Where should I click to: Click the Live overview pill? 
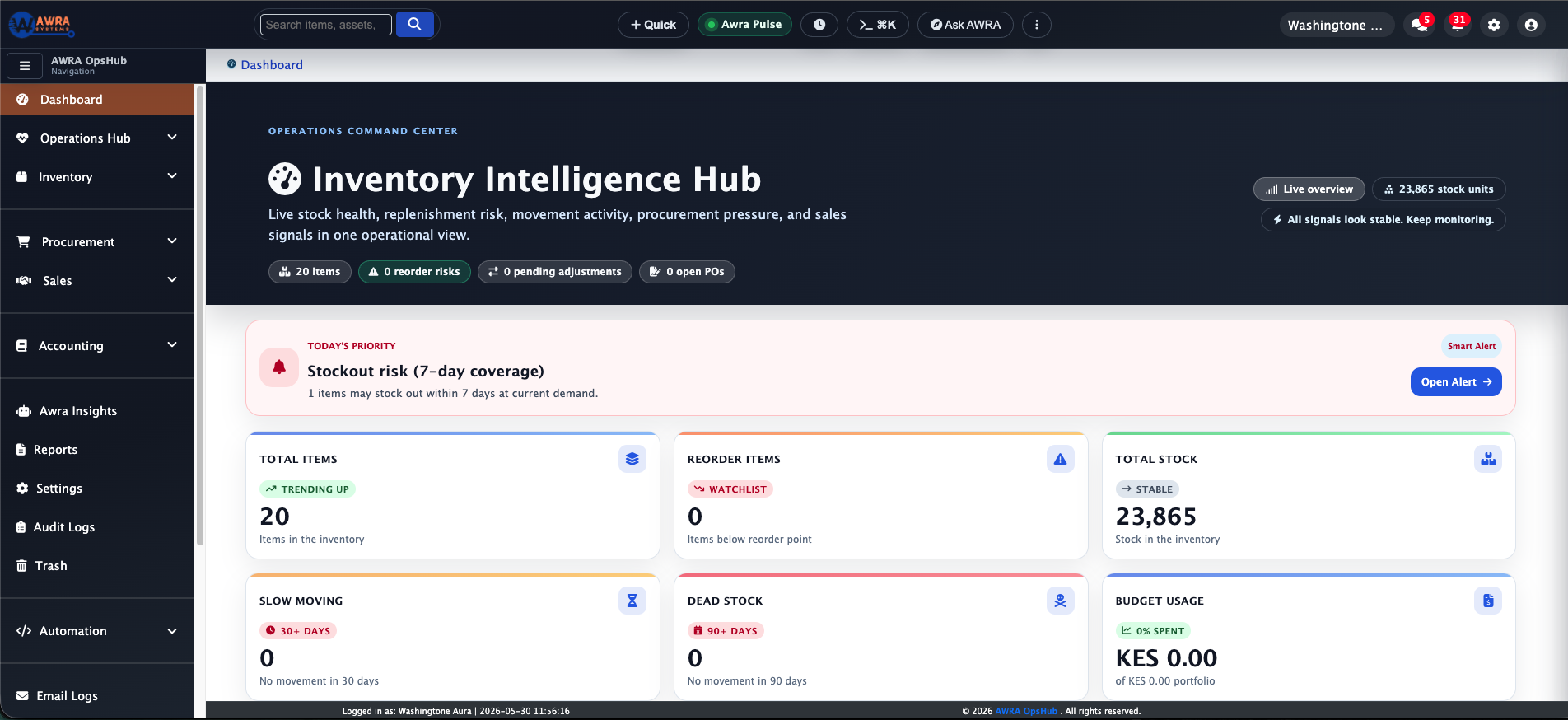(1309, 189)
